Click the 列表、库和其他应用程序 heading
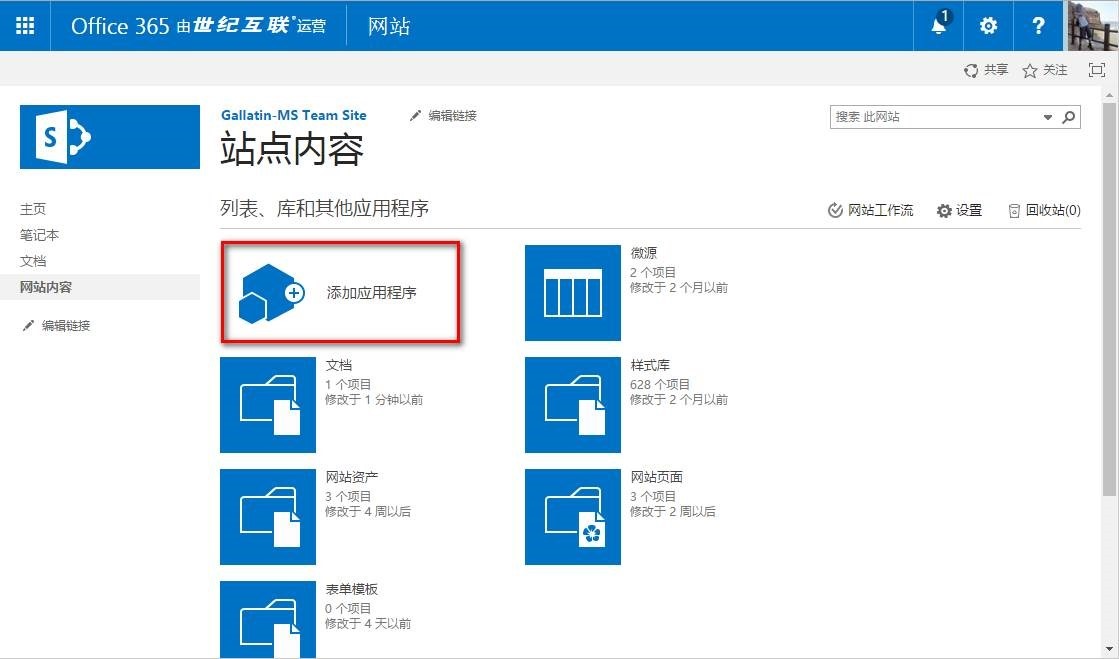This screenshot has height=659, width=1119. [x=324, y=208]
